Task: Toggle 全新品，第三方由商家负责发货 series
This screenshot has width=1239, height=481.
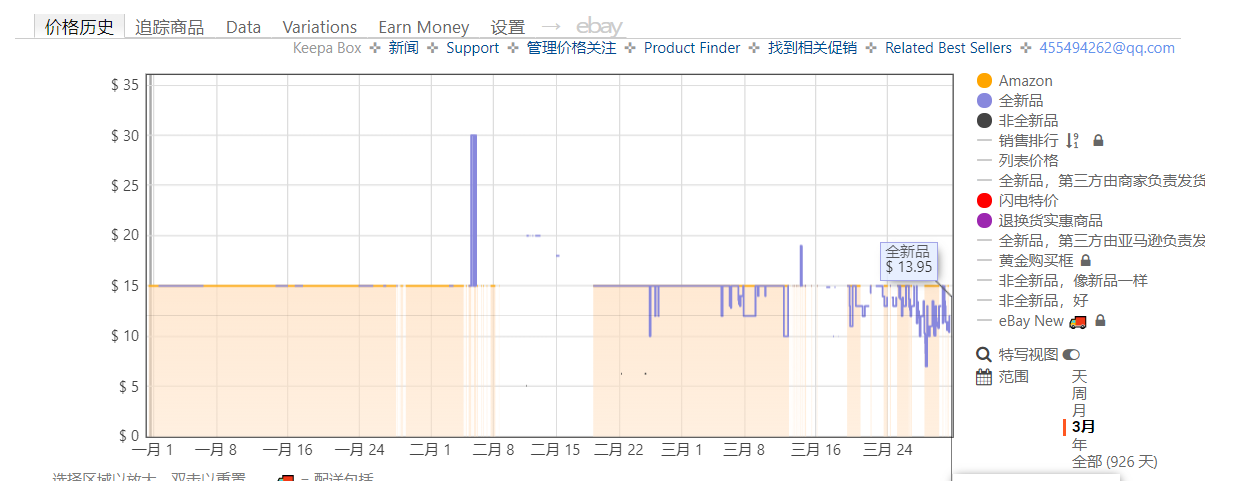Action: 1101,181
